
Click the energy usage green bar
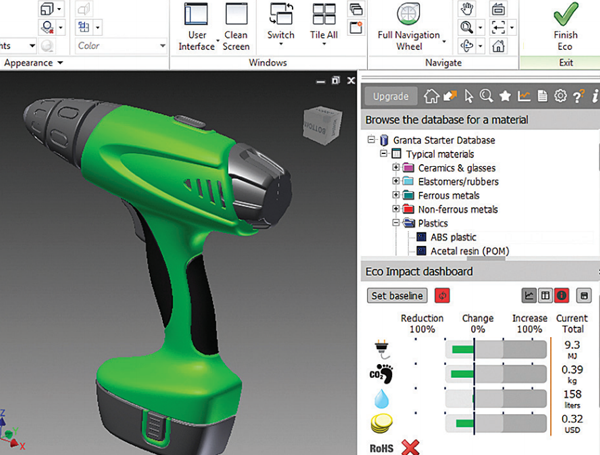pos(462,349)
